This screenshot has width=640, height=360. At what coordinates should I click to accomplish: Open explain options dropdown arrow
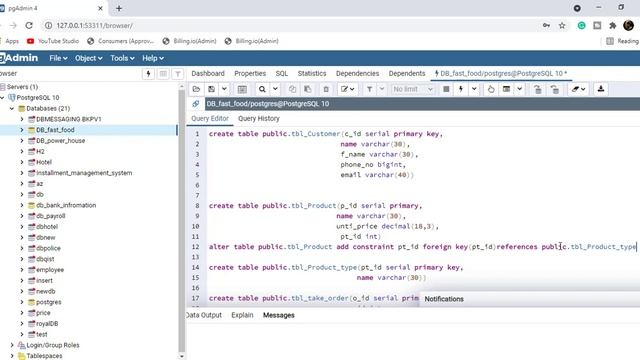pyautogui.click(x=520, y=89)
